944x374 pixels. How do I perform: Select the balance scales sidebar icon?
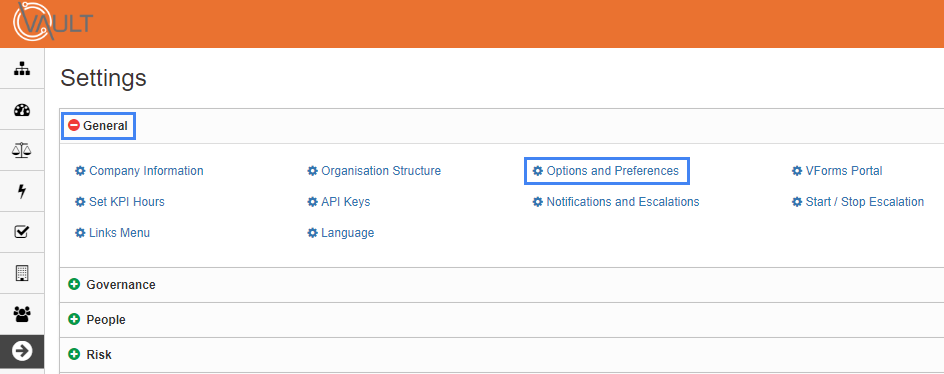[22, 151]
